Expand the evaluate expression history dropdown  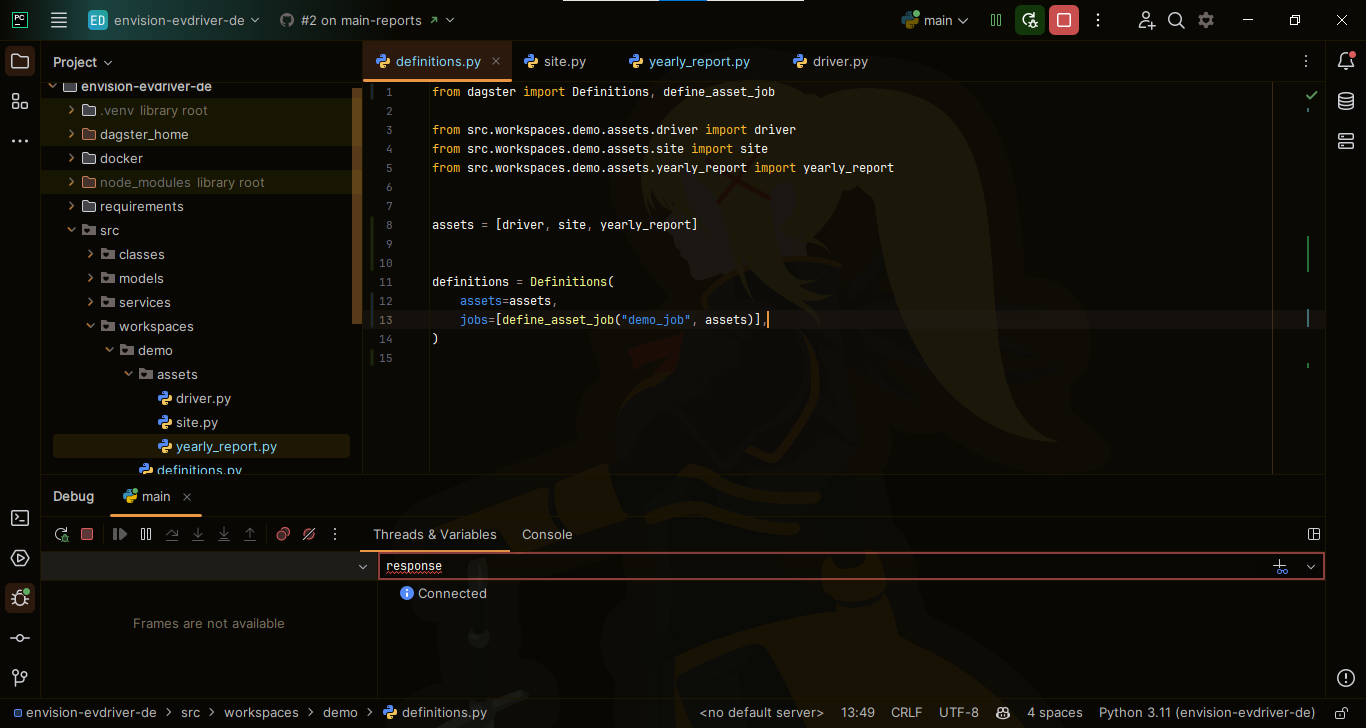[1311, 566]
